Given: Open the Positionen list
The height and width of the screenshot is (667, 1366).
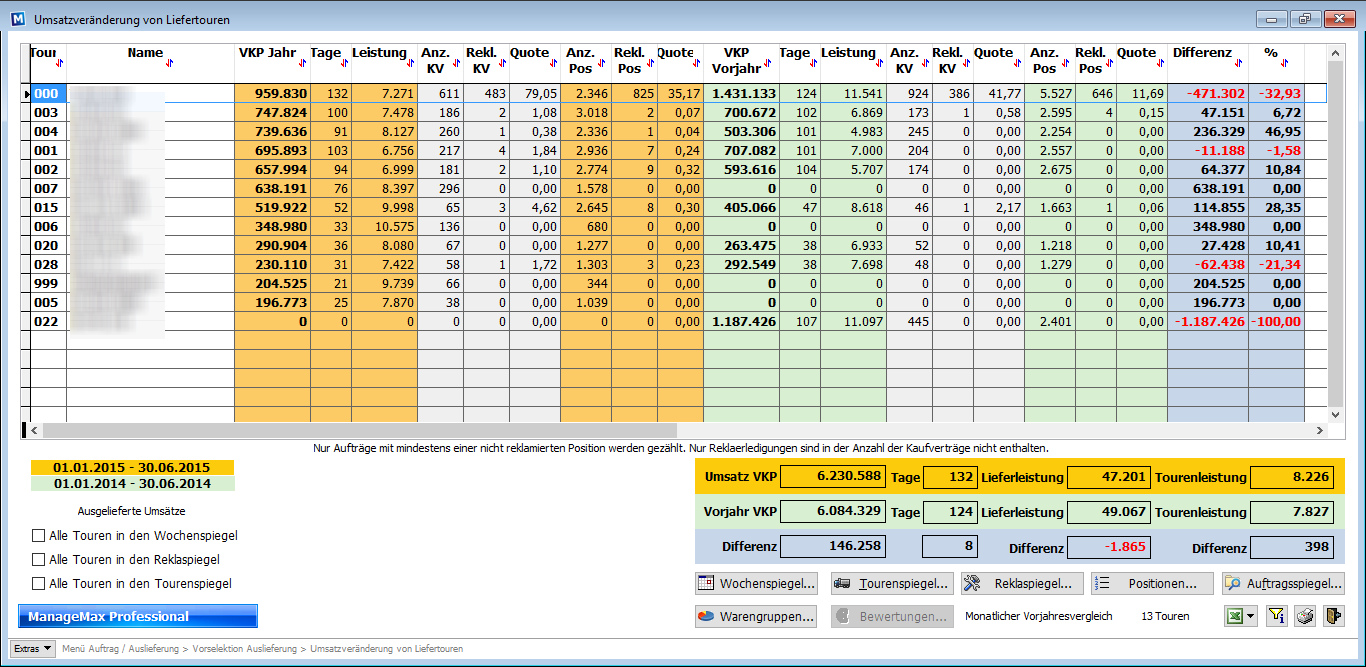Looking at the screenshot, I should click(x=1152, y=584).
